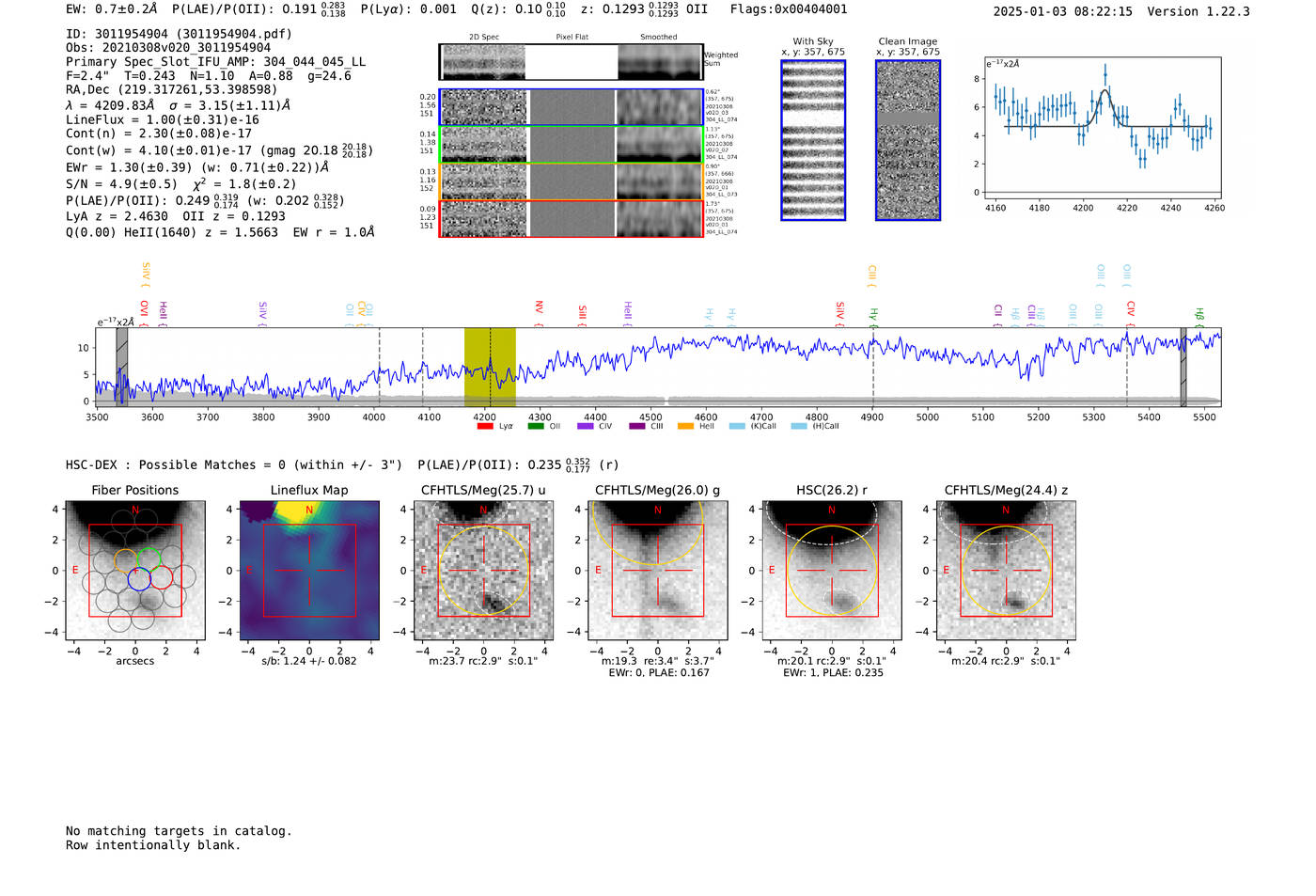Click the m:23.7 rc:2.9" caption
The image size is (1316, 896).
click(483, 661)
